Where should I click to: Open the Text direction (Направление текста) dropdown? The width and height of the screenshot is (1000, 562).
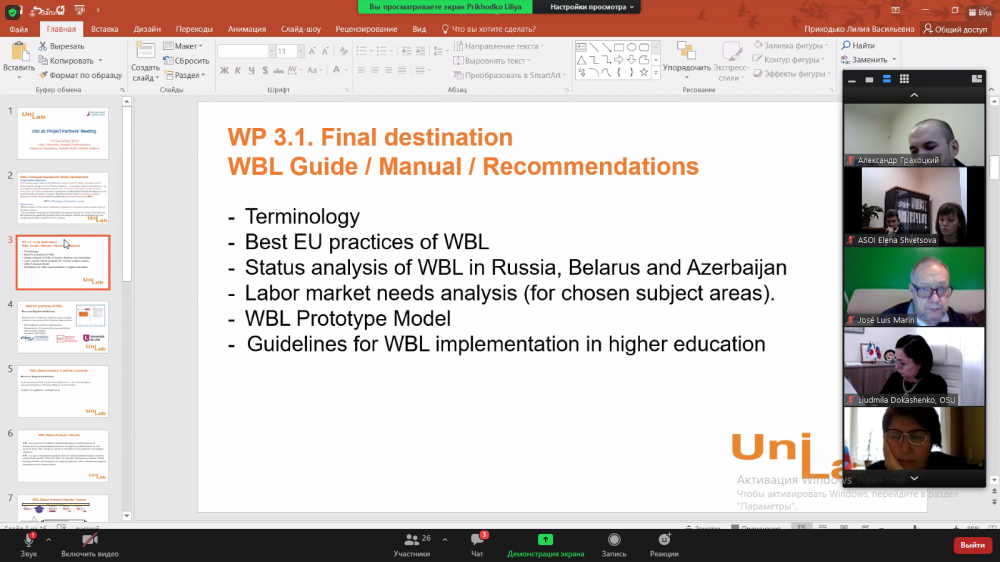(x=499, y=46)
